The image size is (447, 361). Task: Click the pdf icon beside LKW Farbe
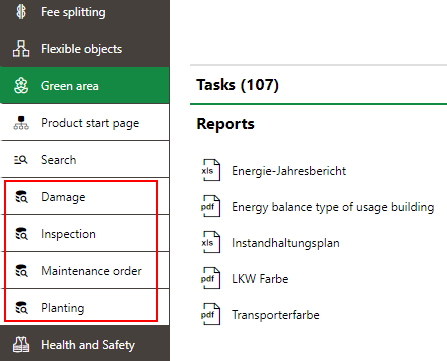coord(211,278)
